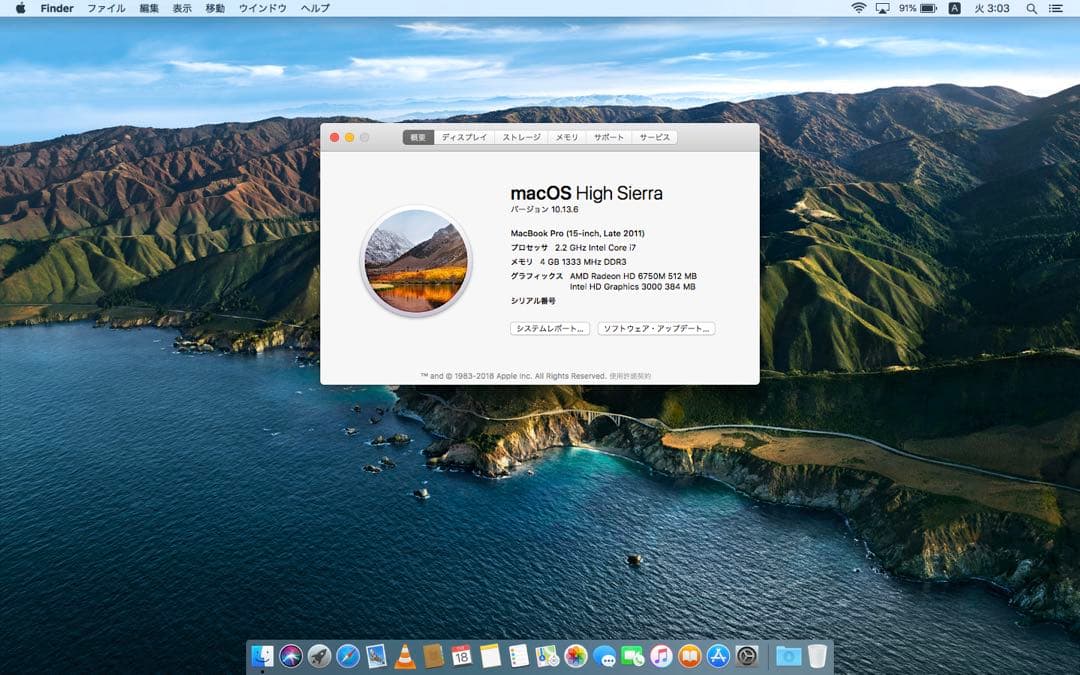
Task: Open Finder from the Dock
Action: [x=262, y=656]
